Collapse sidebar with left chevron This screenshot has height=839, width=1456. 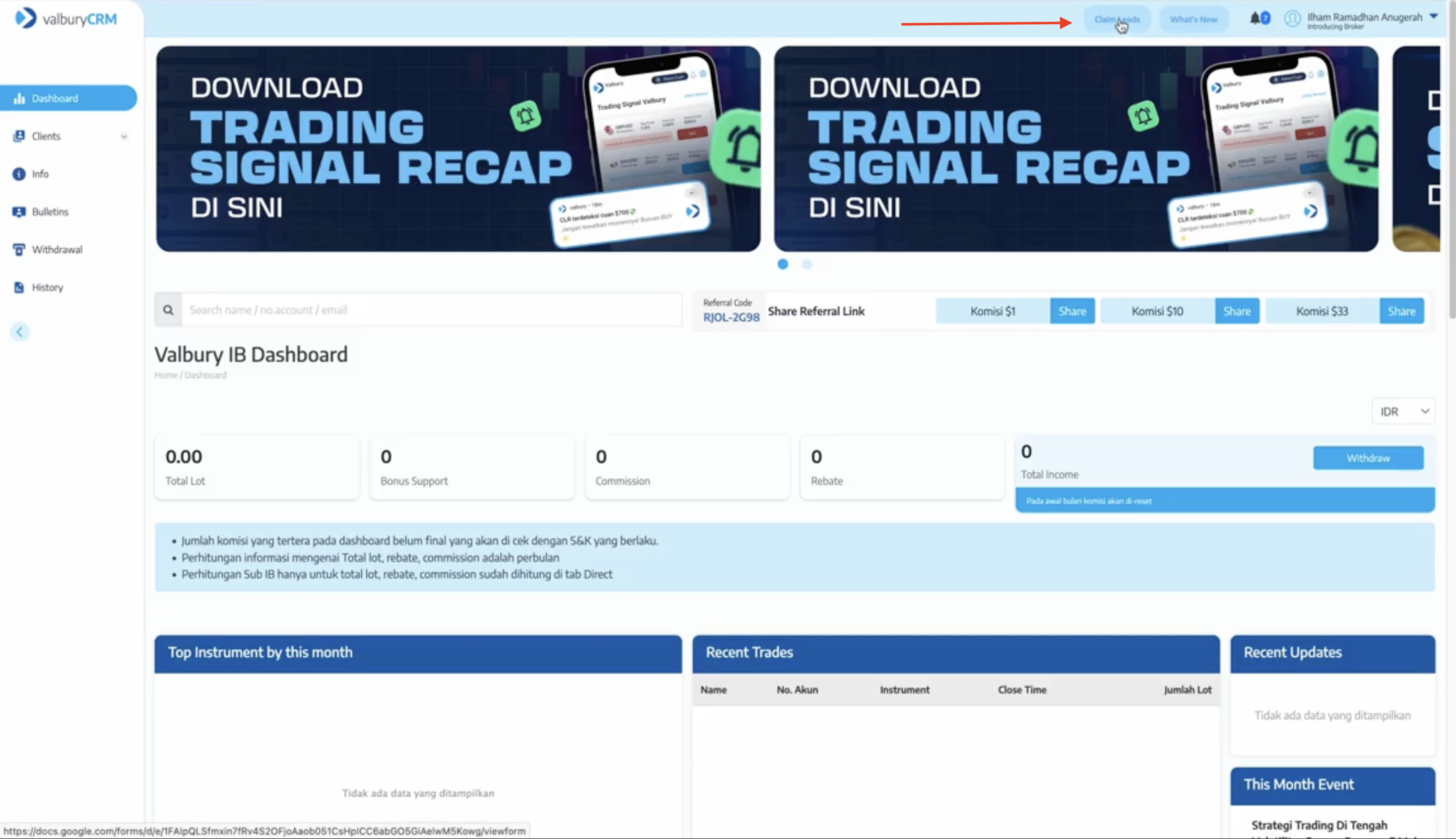(x=19, y=332)
